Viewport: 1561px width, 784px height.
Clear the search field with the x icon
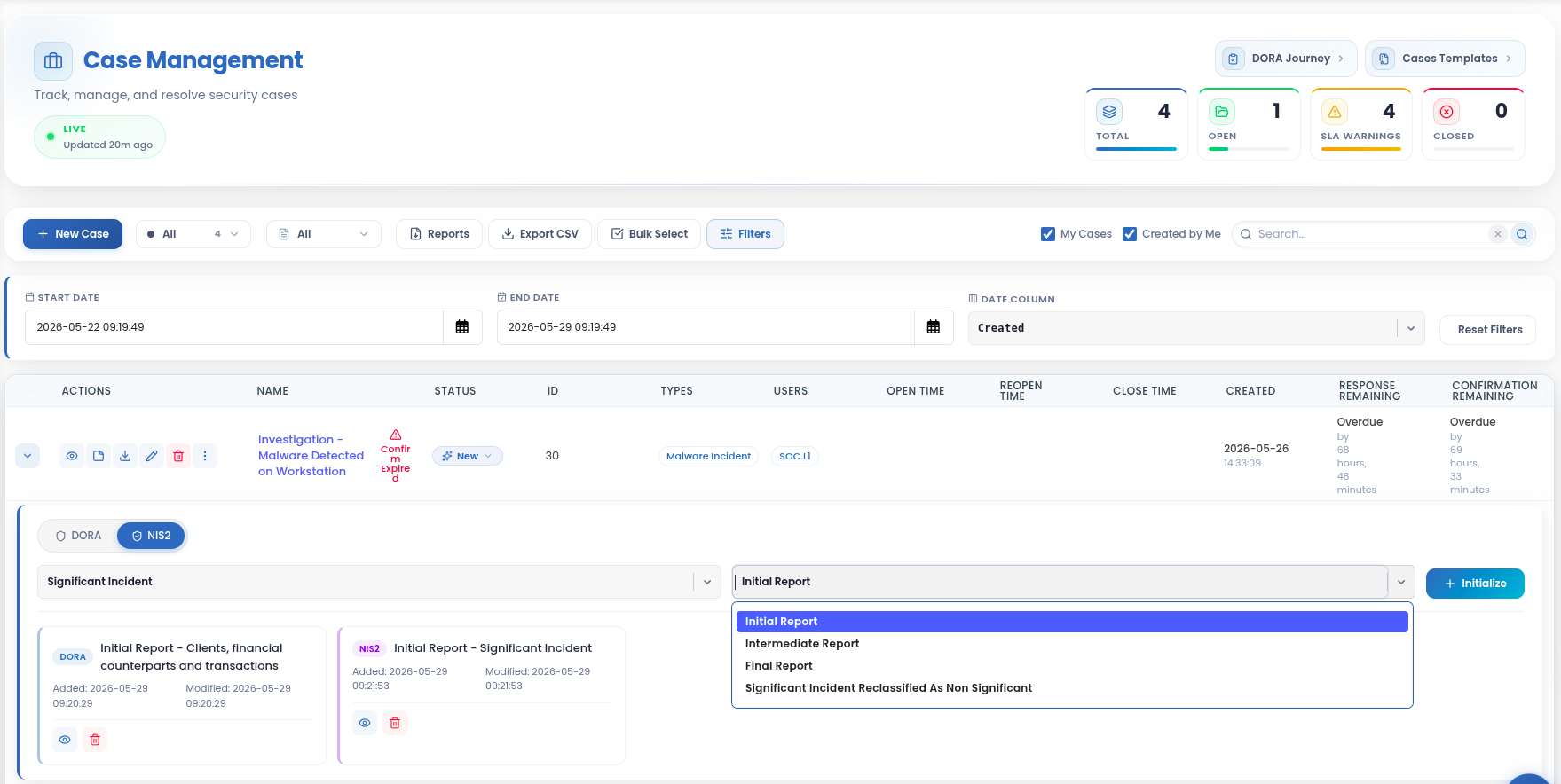[1498, 234]
